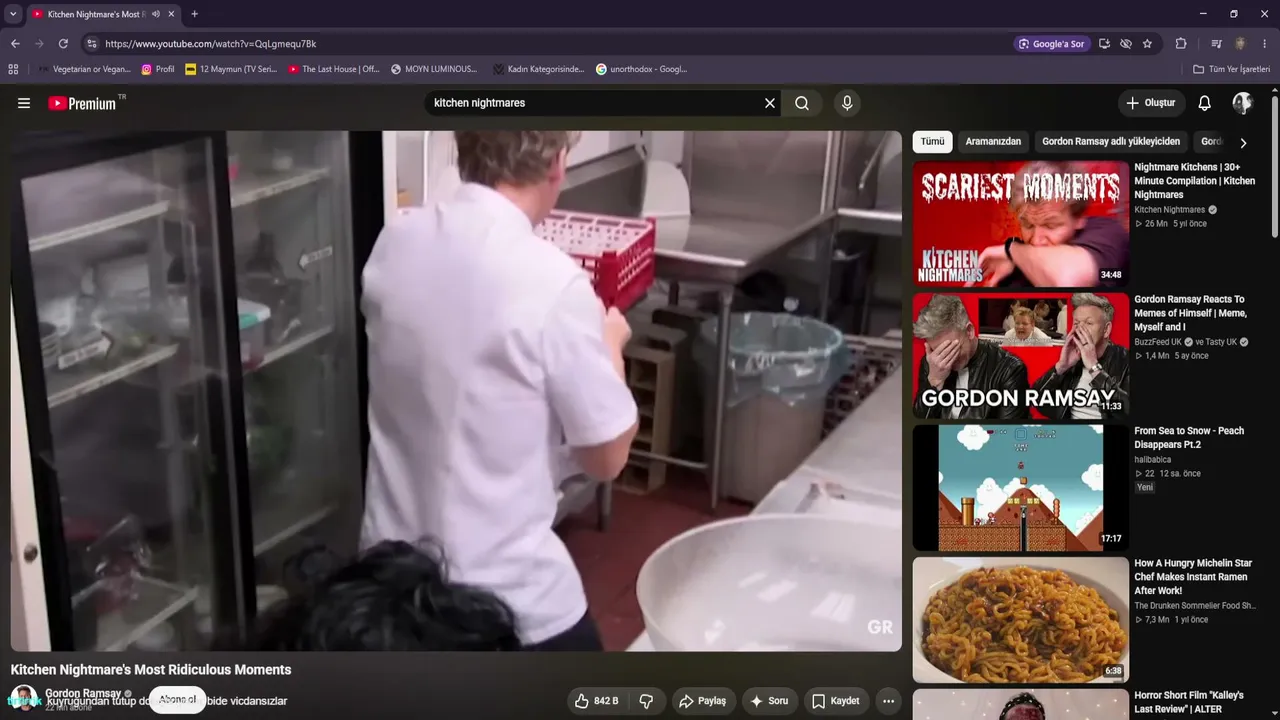Open YouTube notifications bell
The width and height of the screenshot is (1280, 720).
click(1205, 103)
